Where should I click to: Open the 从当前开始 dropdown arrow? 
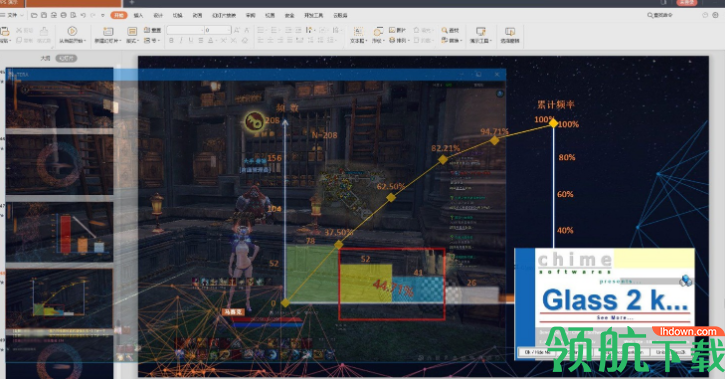point(85,41)
